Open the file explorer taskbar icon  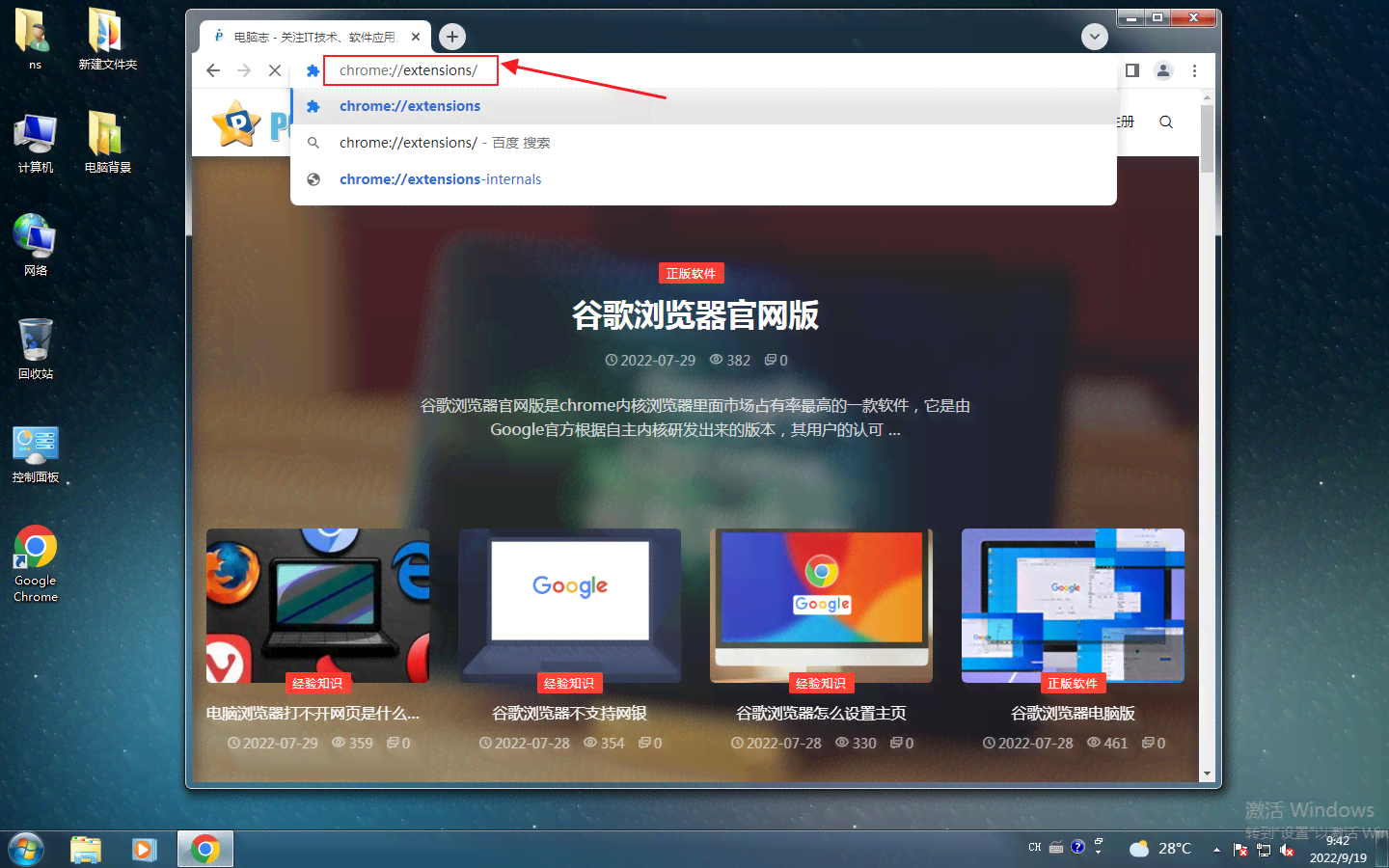[86, 850]
